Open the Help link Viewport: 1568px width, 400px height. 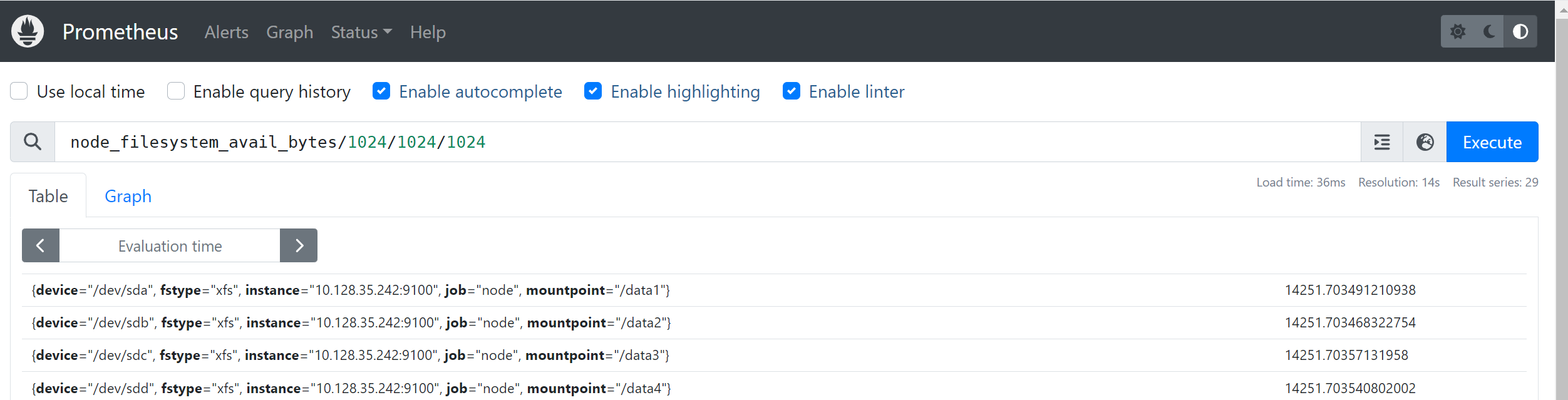(x=428, y=32)
